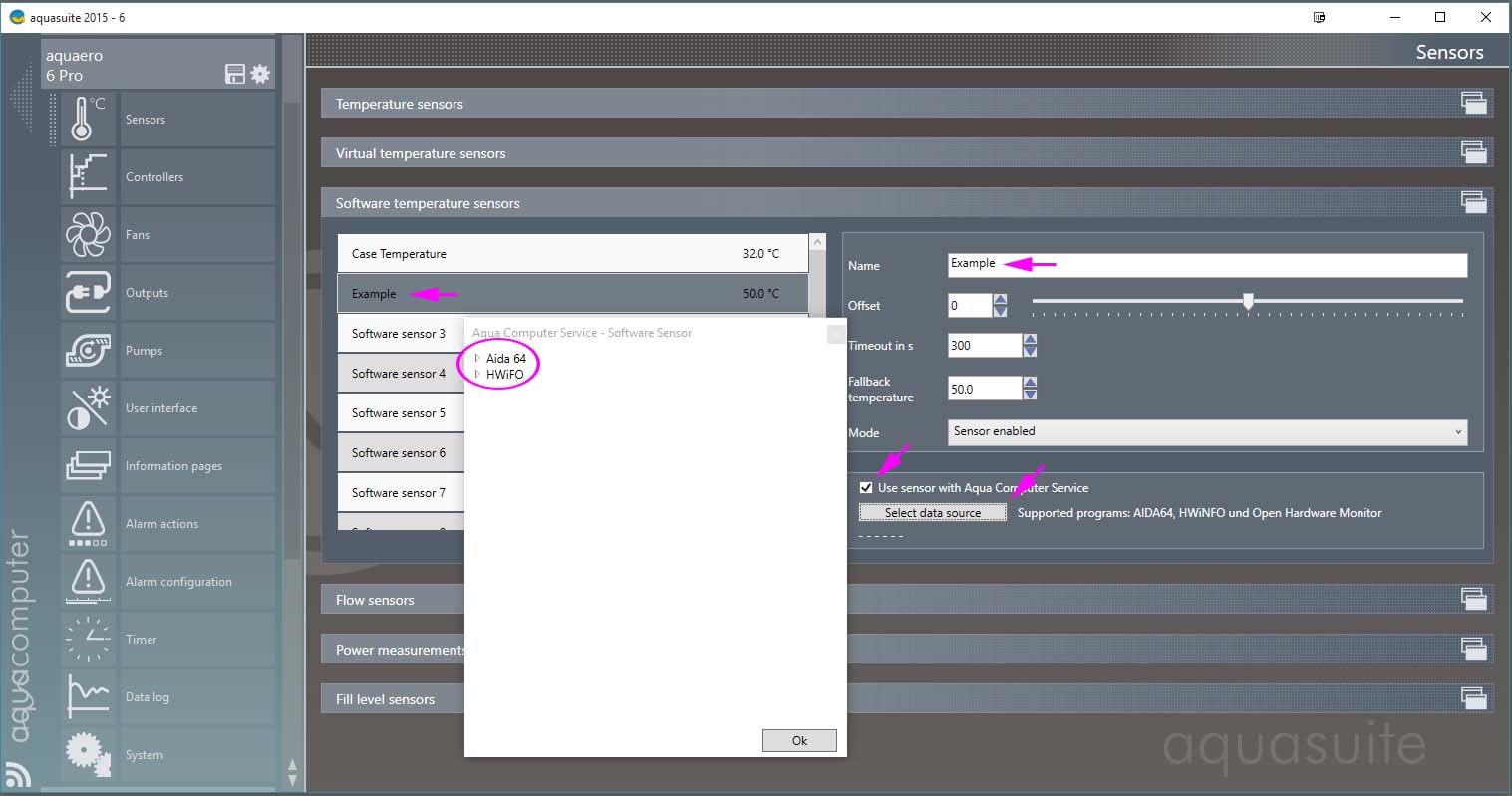Click the Controllers curve icon
Image resolution: width=1512 pixels, height=796 pixels.
88,177
